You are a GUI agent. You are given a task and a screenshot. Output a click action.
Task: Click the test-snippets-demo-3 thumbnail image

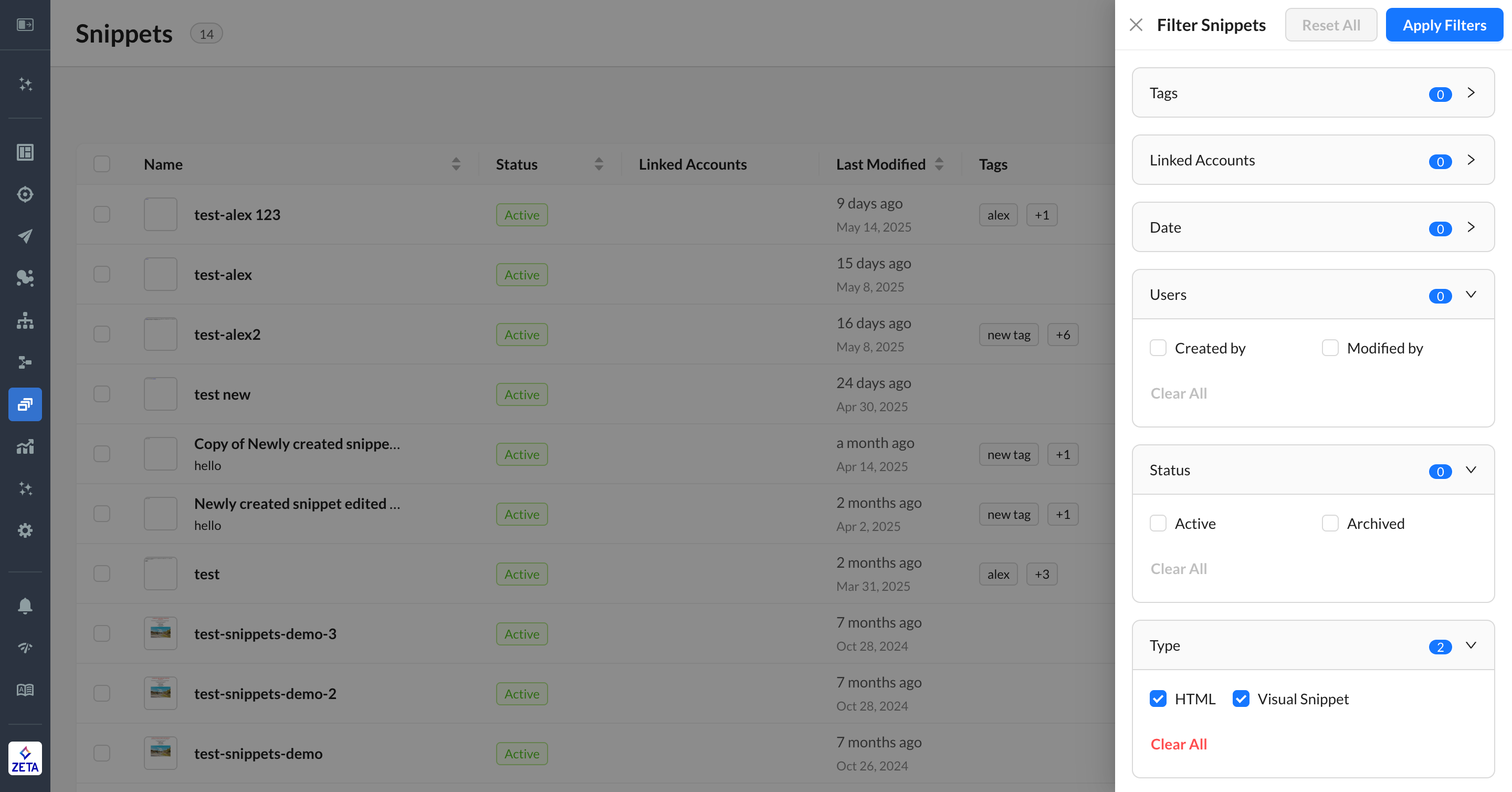pos(160,633)
